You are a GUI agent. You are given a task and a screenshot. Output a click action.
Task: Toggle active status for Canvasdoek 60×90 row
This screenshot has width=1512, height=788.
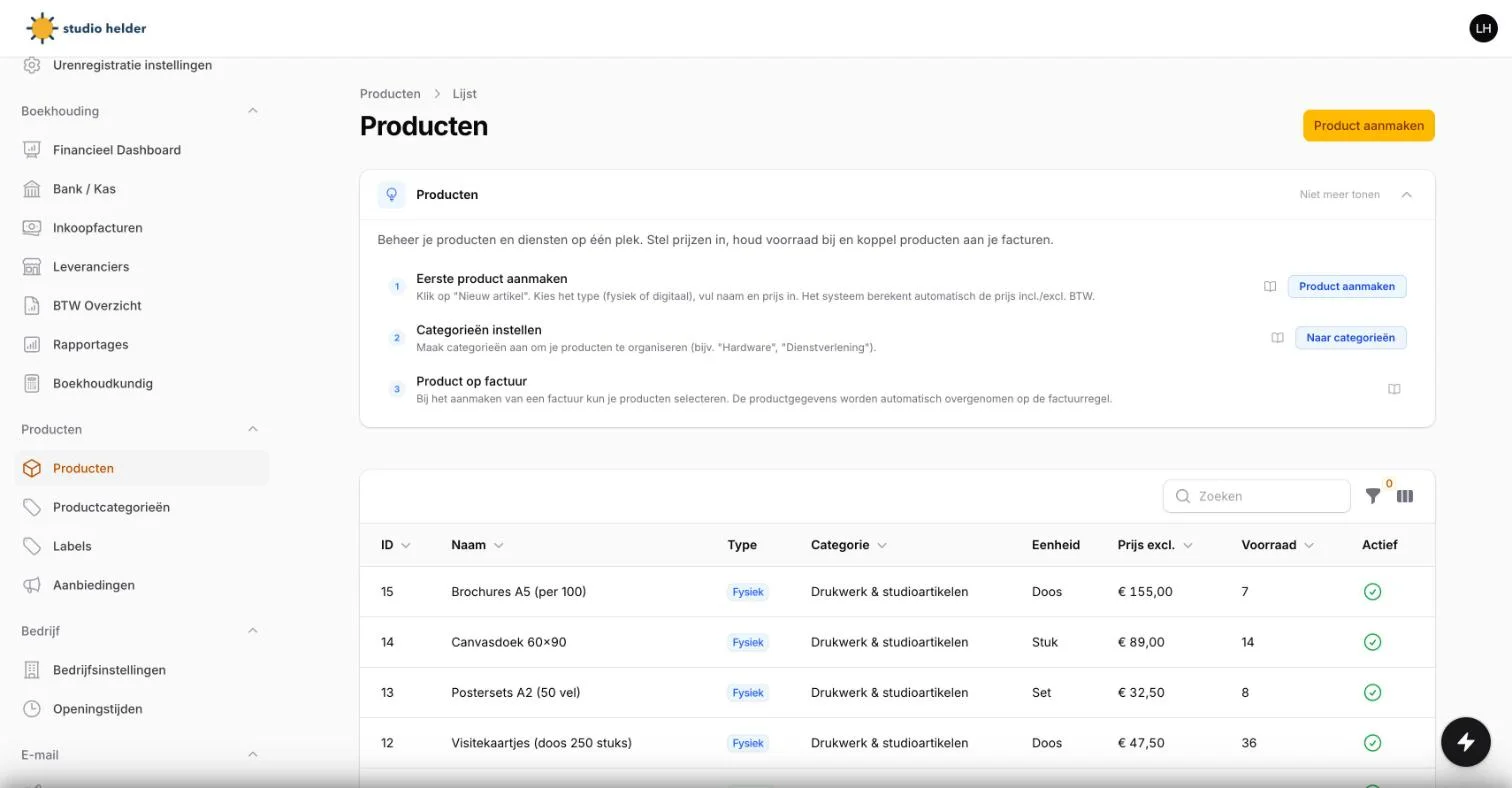pos(1372,642)
